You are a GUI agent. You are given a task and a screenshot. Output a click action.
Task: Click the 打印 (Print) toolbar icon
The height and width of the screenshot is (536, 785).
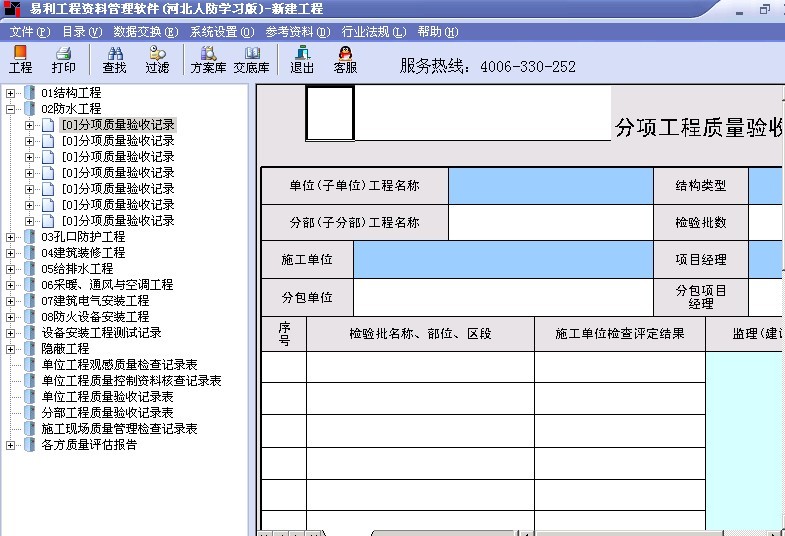(x=63, y=59)
